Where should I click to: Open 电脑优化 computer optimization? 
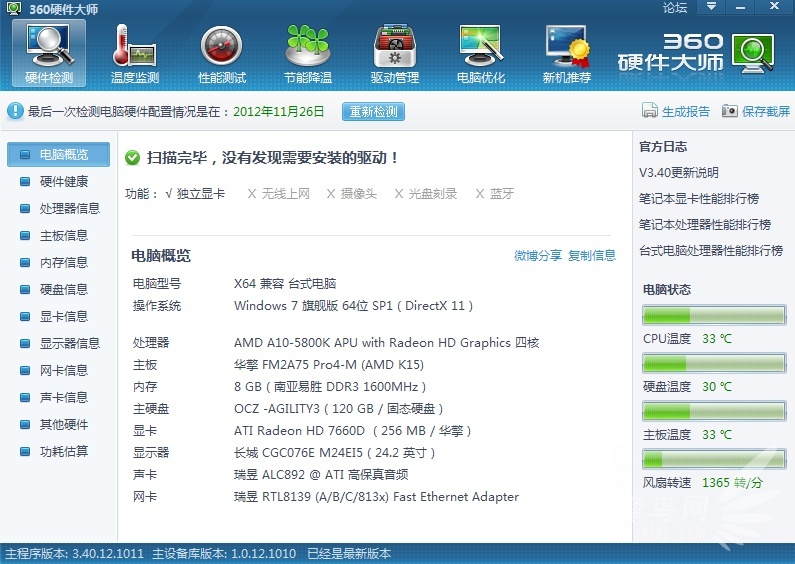click(x=481, y=53)
